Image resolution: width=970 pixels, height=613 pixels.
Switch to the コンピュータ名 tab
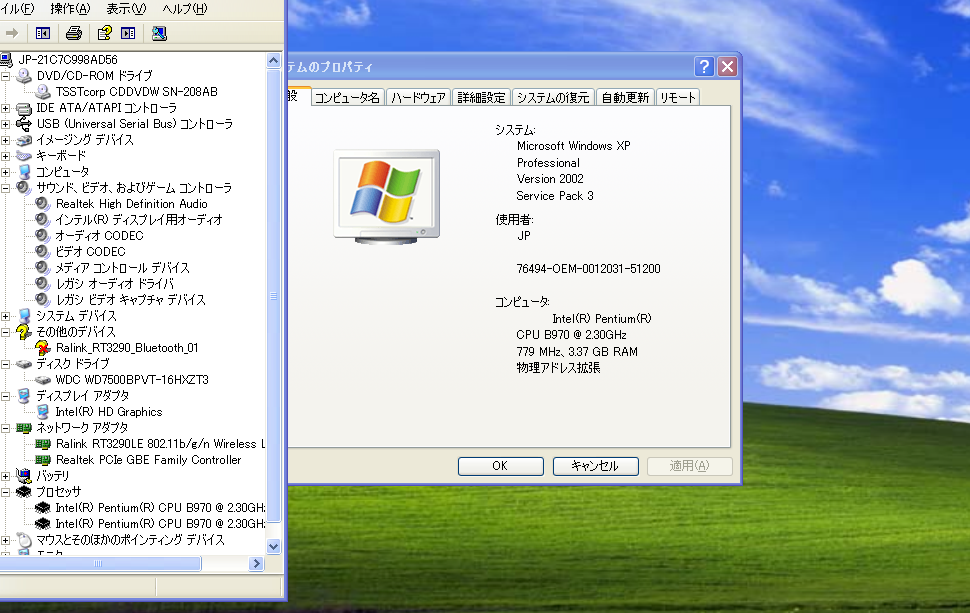click(347, 98)
